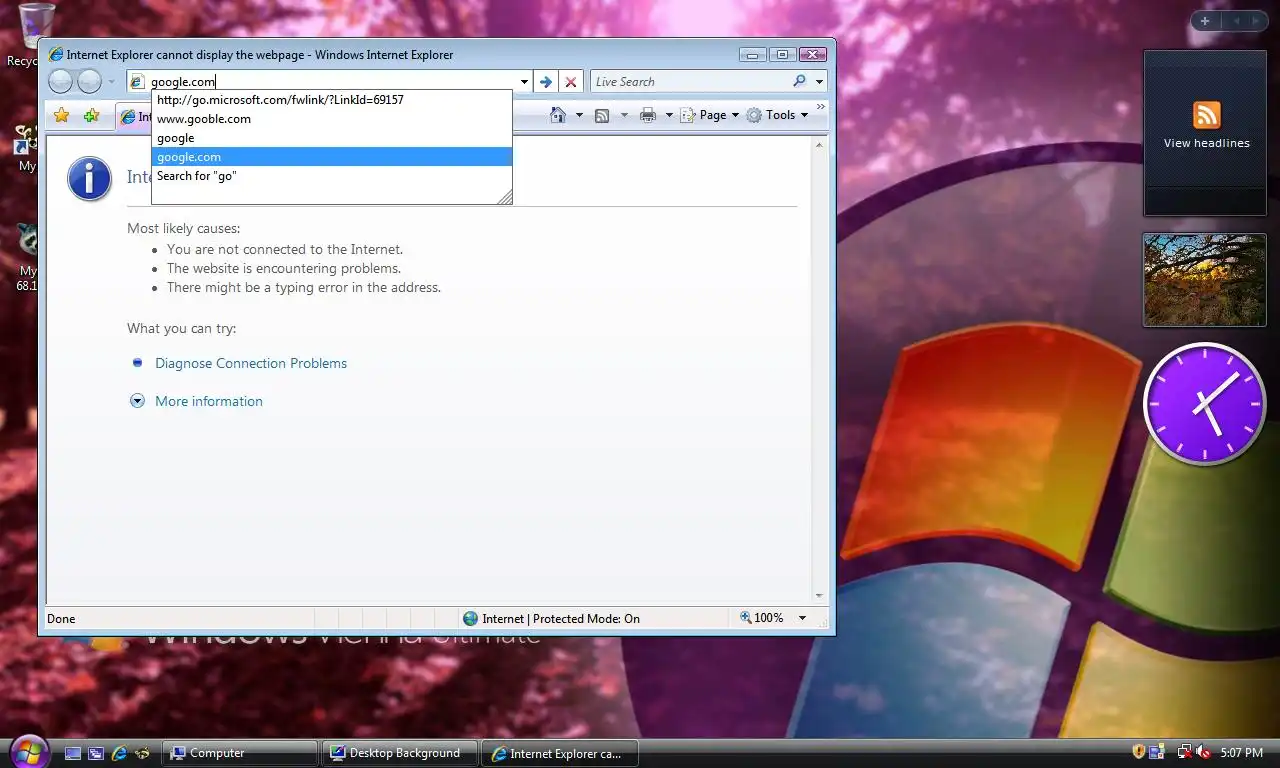
Task: Click the autocomplete list resize grip
Action: coord(505,197)
